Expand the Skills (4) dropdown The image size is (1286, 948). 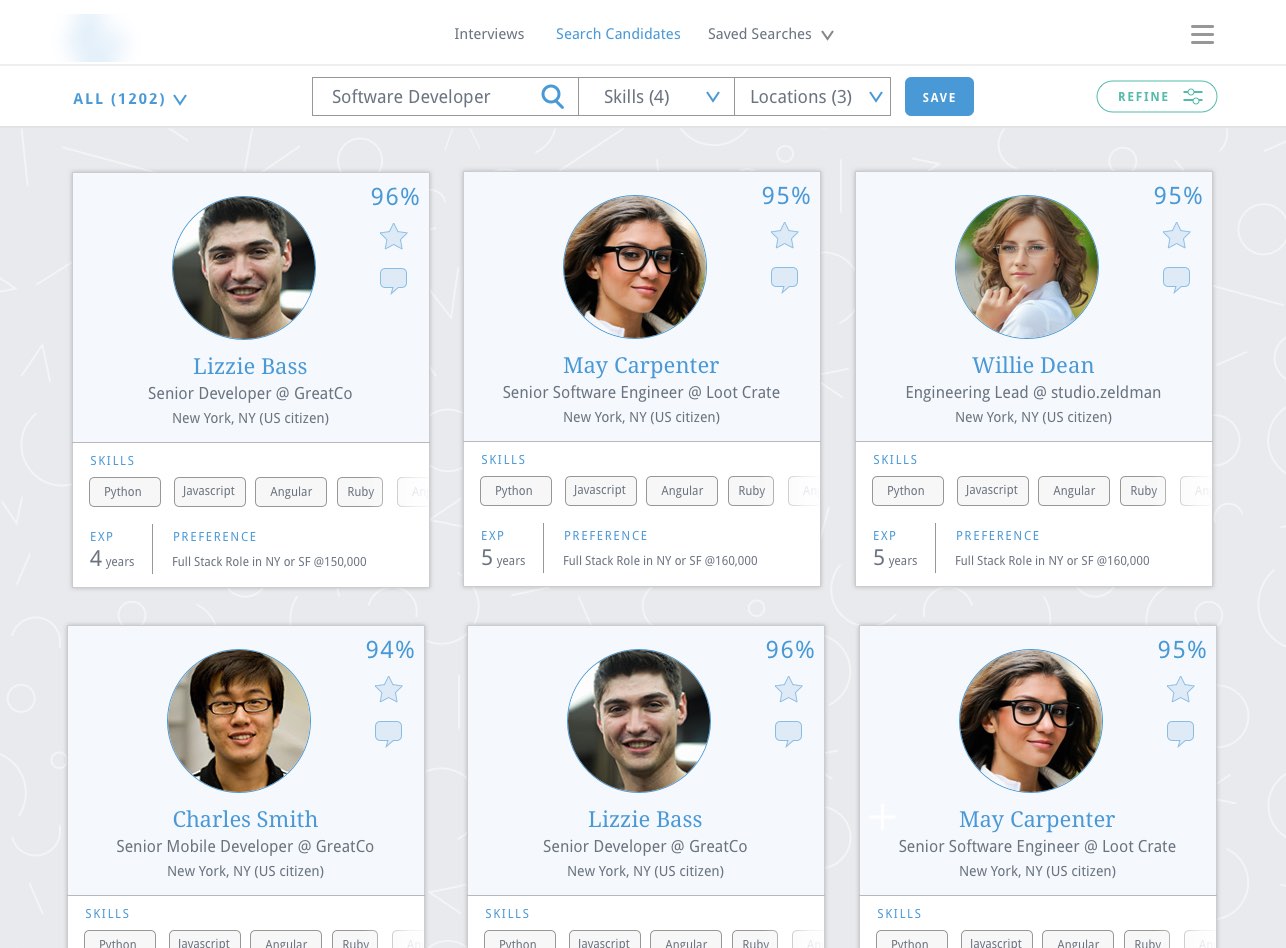point(656,97)
